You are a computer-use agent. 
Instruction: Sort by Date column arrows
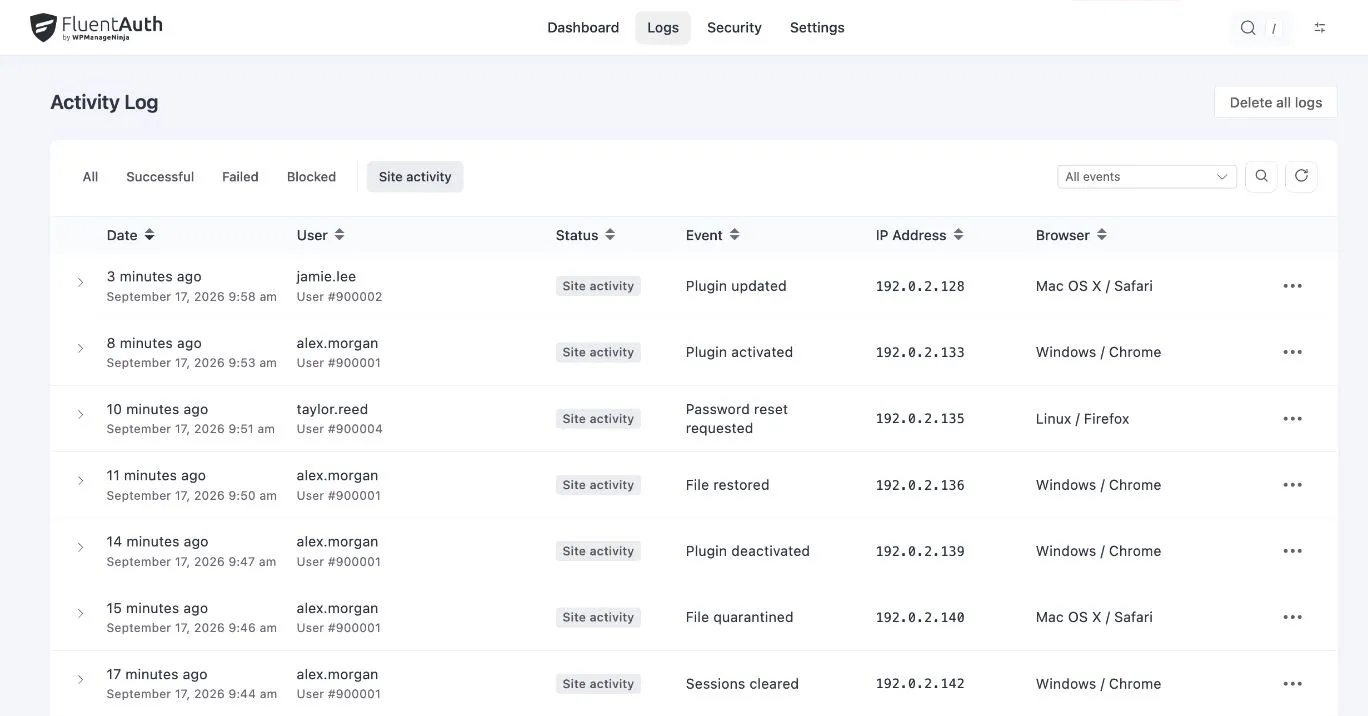click(149, 235)
